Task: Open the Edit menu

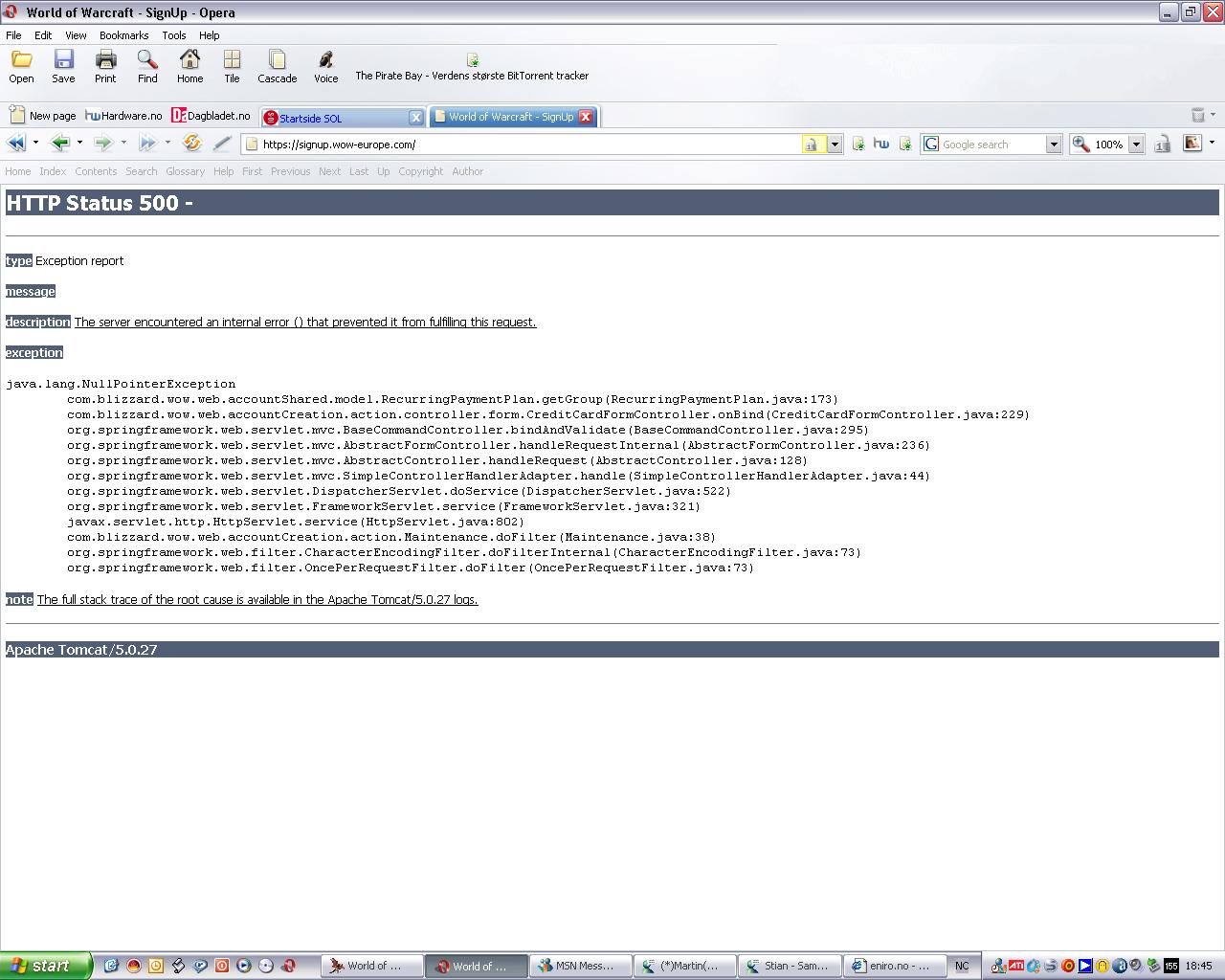Action: click(43, 35)
